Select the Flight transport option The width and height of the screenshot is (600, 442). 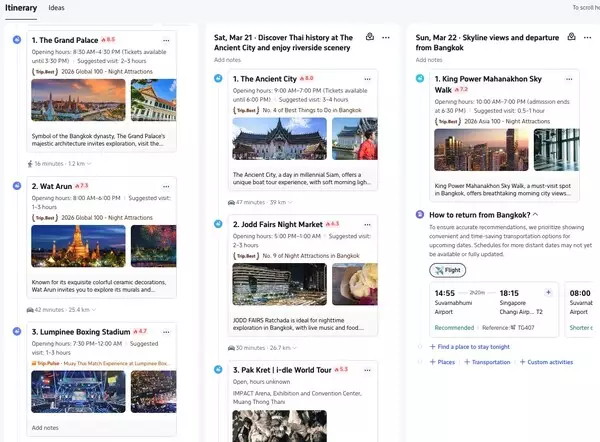tap(448, 270)
